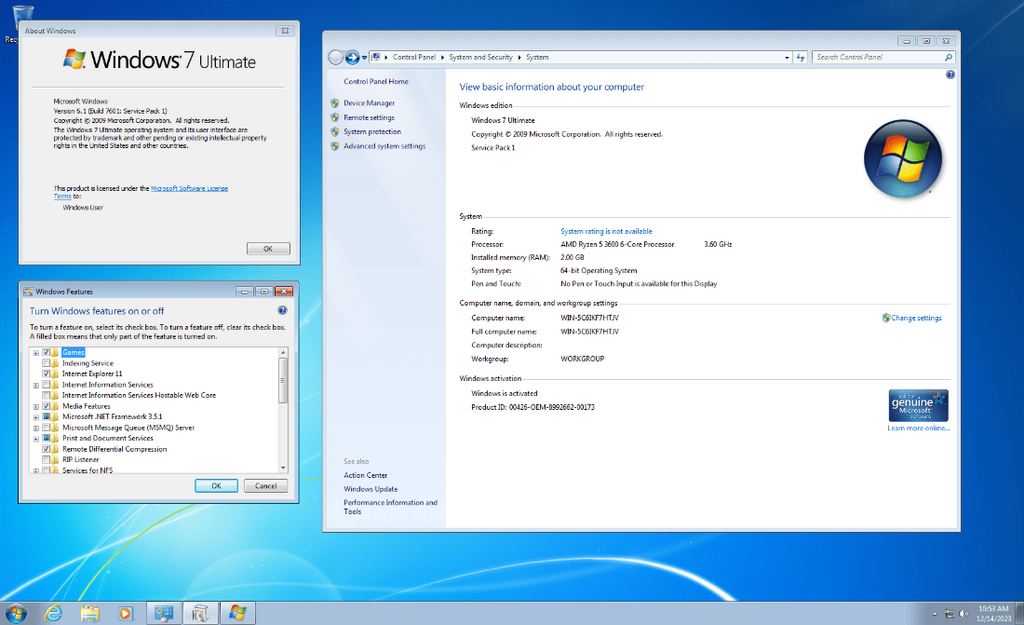
Task: Click the features list scroll-up arrow
Action: [283, 353]
